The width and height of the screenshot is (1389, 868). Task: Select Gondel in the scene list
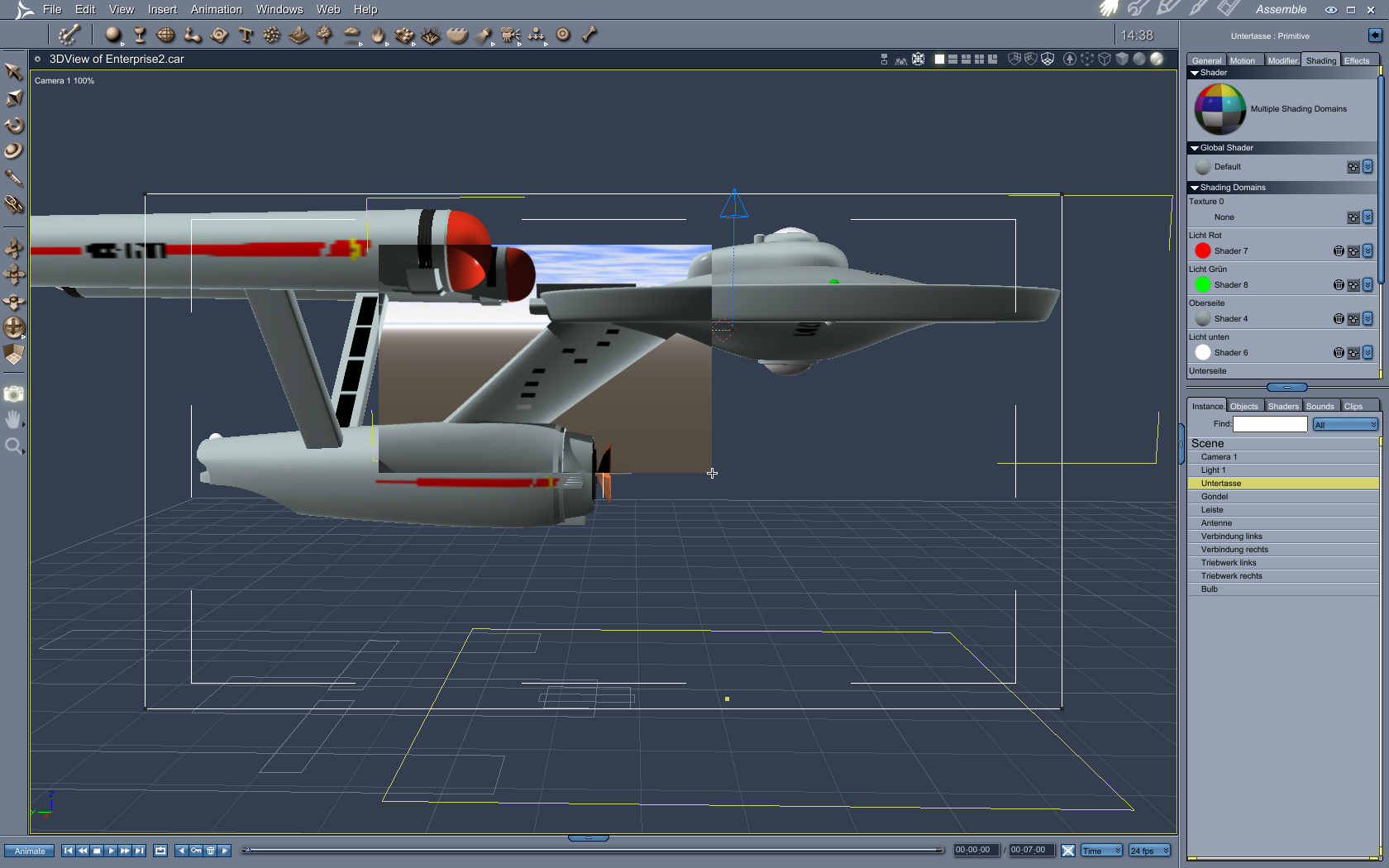pos(1283,497)
